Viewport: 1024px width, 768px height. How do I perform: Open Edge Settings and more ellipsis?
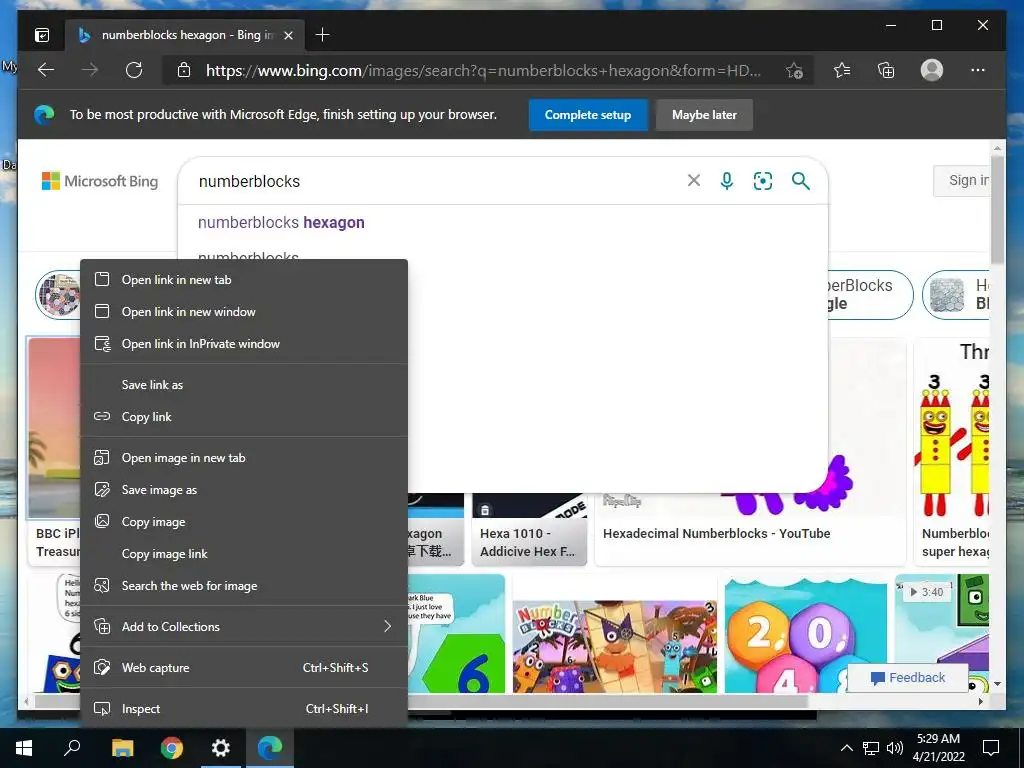978,70
